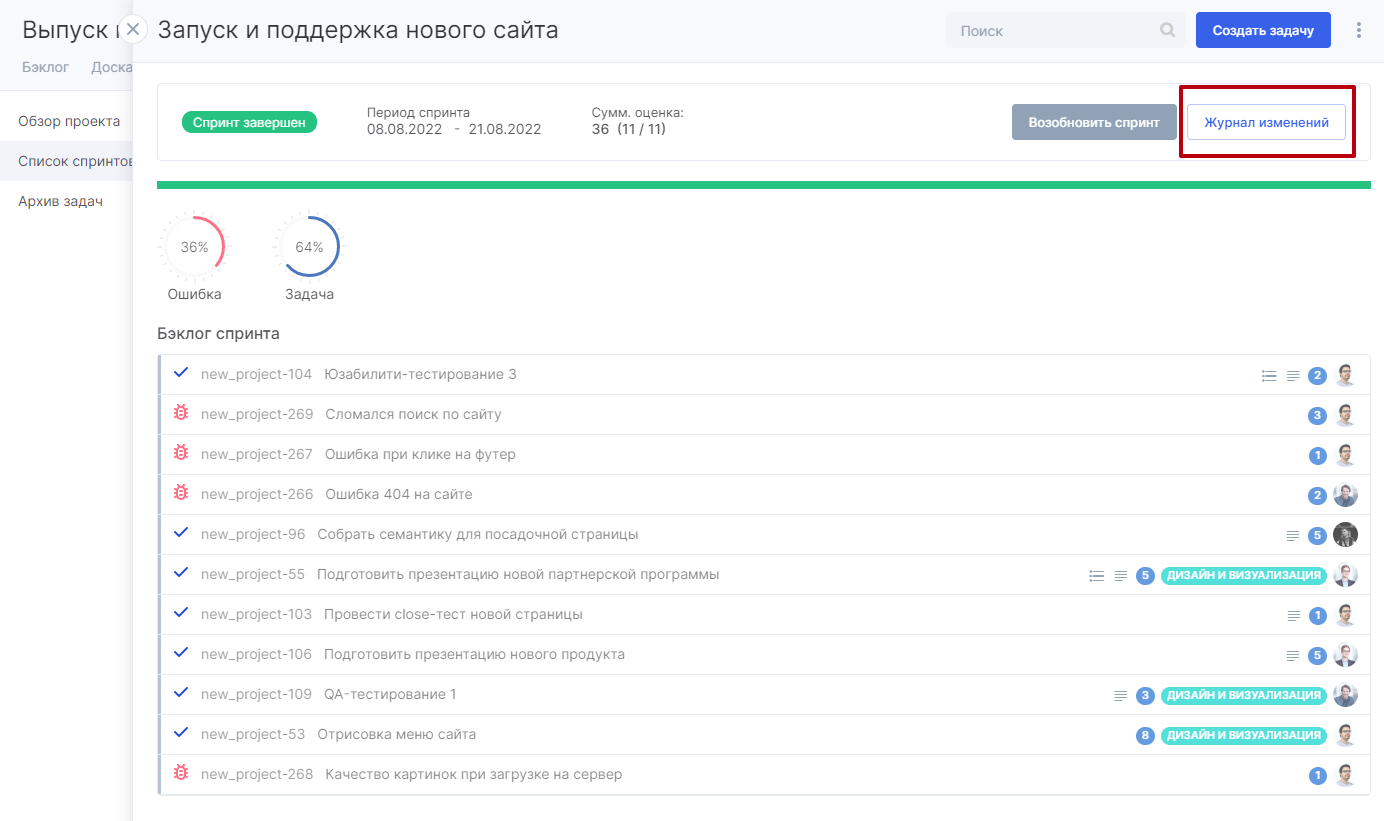
Task: Click the estimate badge 3 on Сломался поиск row
Action: point(1317,416)
